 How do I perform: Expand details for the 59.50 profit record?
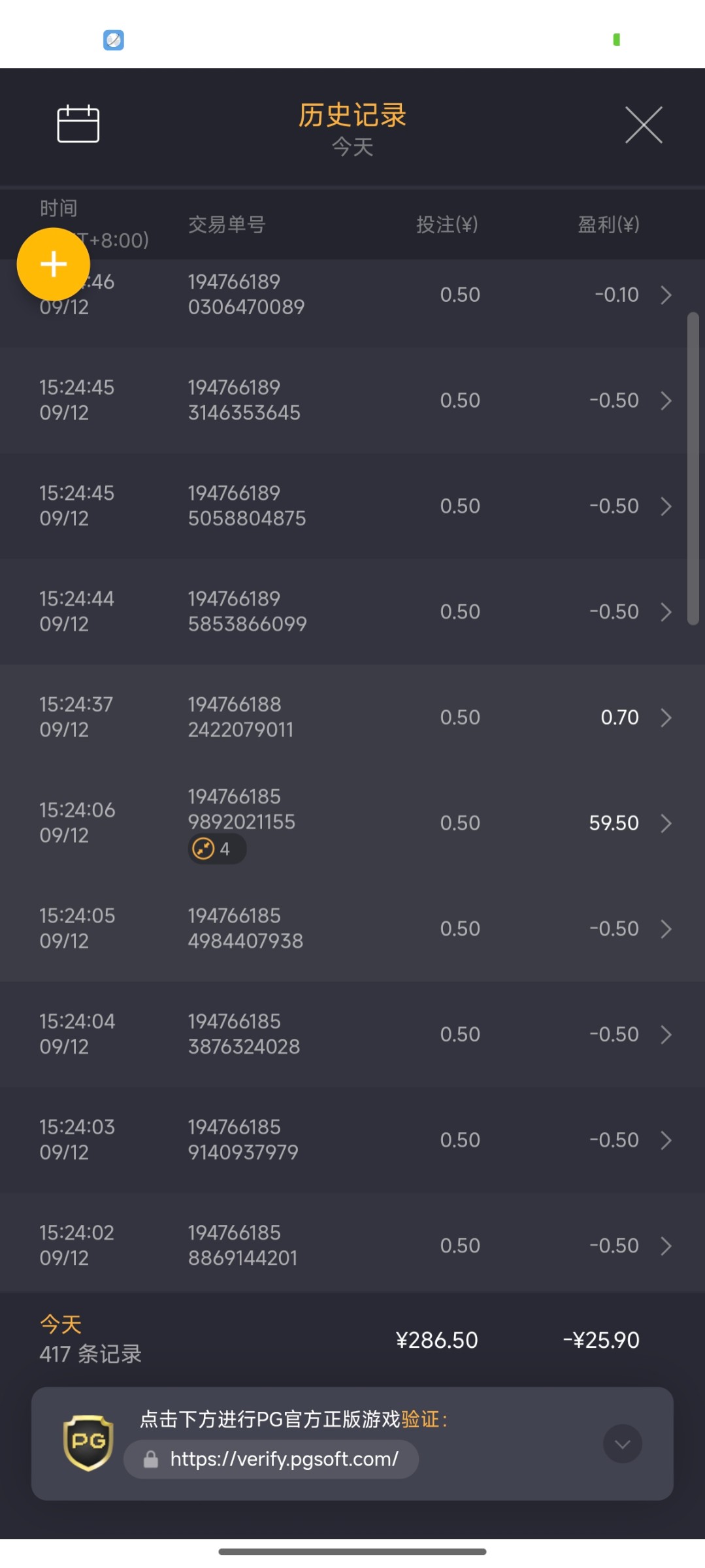click(666, 823)
